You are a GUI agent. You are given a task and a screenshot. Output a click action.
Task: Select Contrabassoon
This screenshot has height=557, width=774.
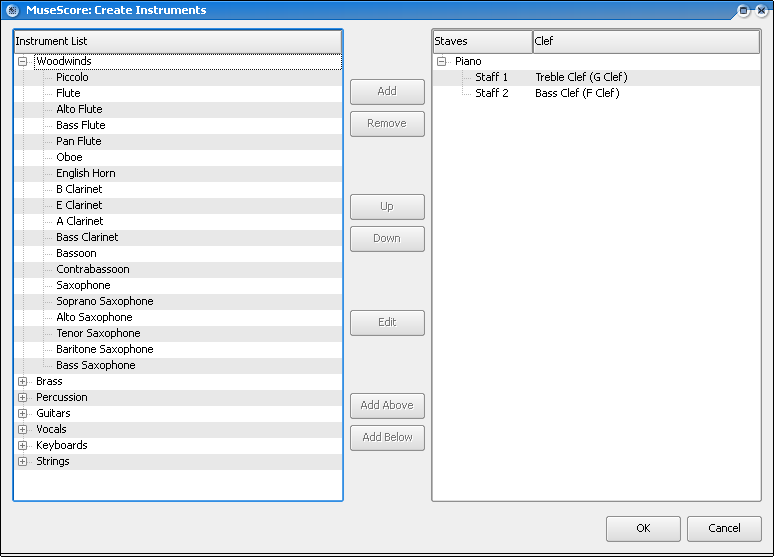tap(93, 269)
